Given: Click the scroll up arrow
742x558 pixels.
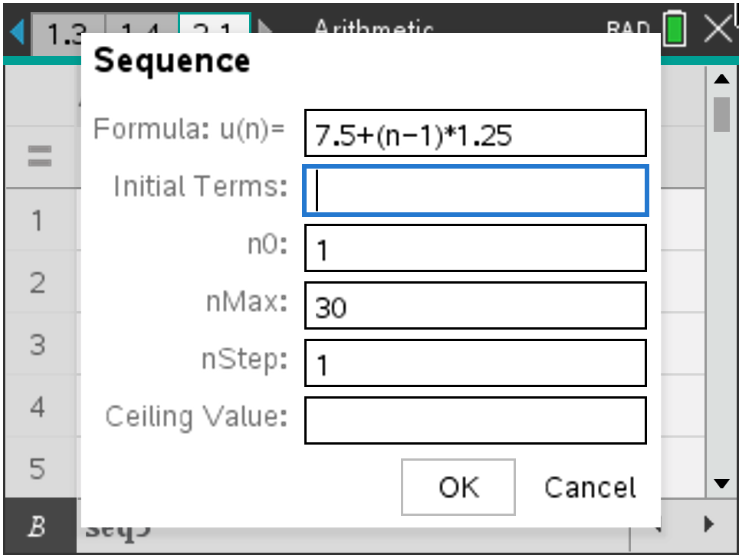Looking at the screenshot, I should [x=721, y=78].
